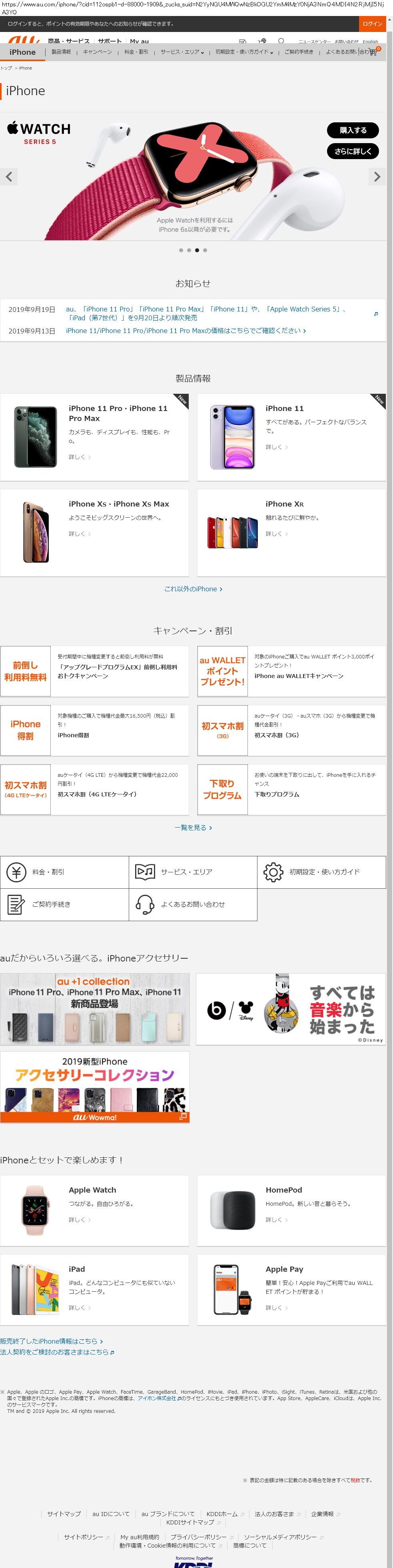Expand the サービス・エリア dropdown menu
The width and height of the screenshot is (393, 1568).
(182, 52)
